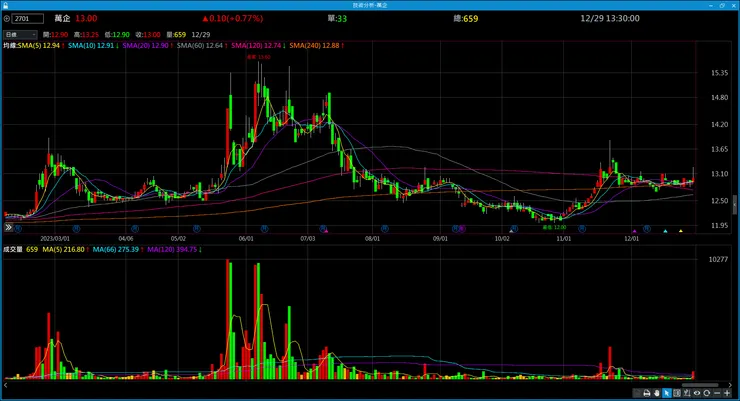Click the 05/02 date axis label
The width and height of the screenshot is (740, 401).
click(x=178, y=239)
